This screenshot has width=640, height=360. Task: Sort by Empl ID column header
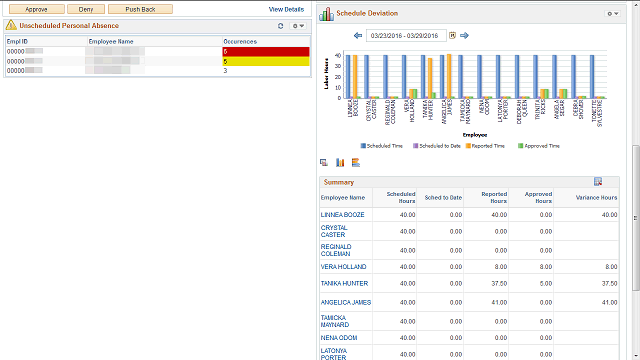click(17, 41)
